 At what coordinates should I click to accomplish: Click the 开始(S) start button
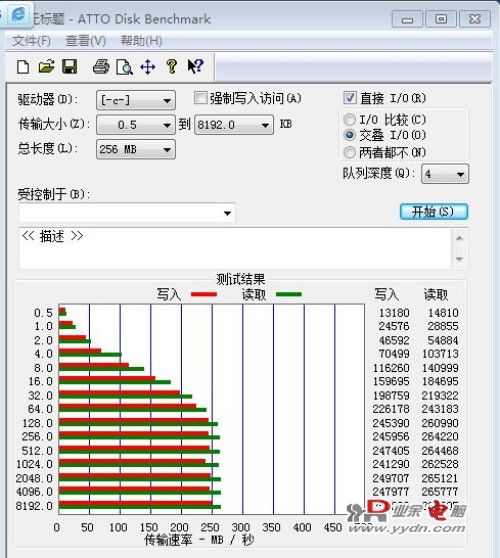[433, 212]
